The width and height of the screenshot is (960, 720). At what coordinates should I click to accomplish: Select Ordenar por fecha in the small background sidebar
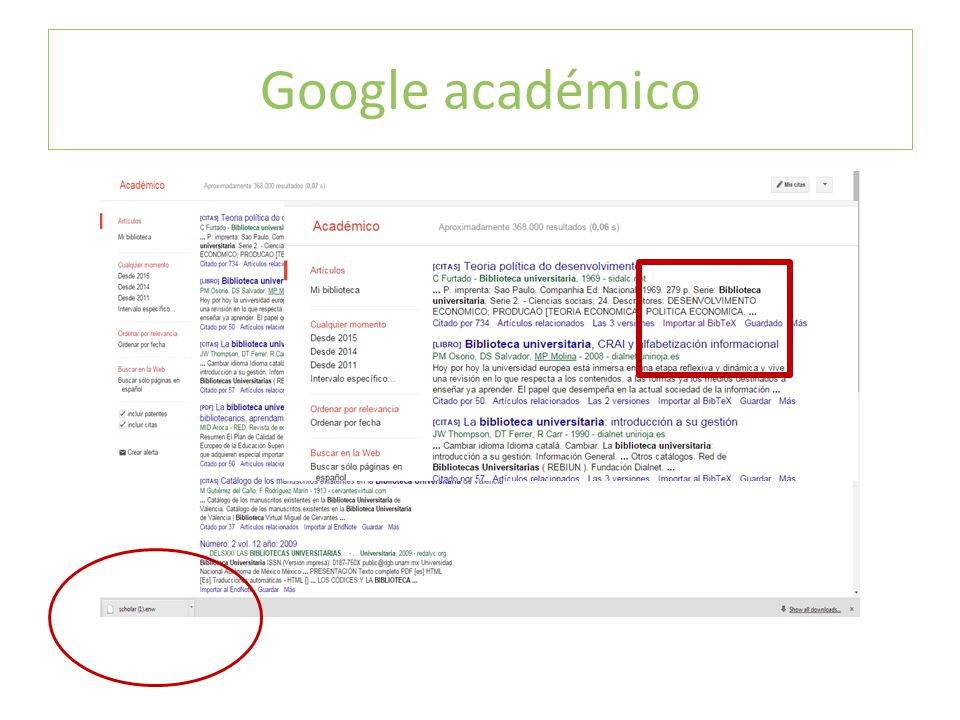coord(141,345)
